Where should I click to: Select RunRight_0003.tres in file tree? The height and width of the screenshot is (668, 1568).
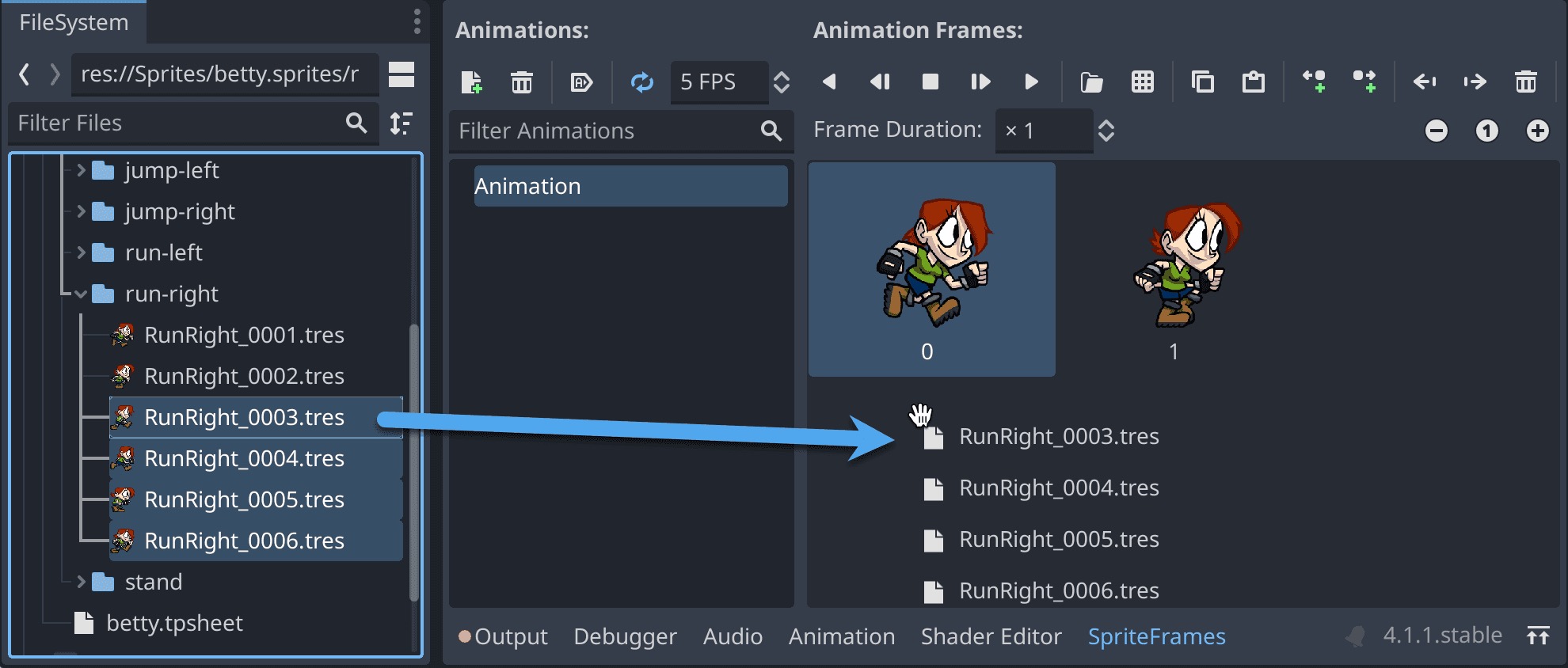tap(256, 417)
